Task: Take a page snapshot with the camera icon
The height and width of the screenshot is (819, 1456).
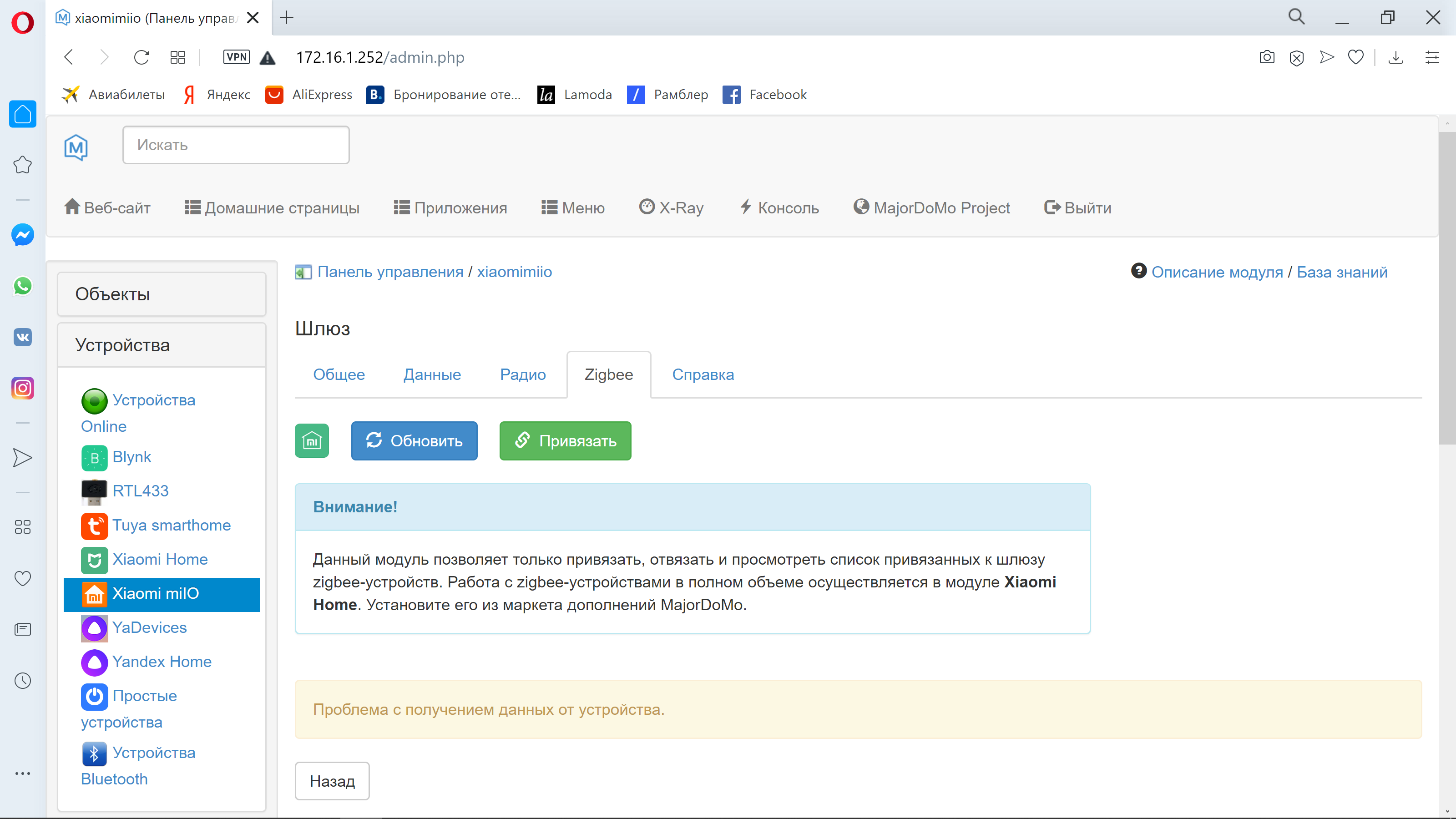Action: click(x=1267, y=57)
